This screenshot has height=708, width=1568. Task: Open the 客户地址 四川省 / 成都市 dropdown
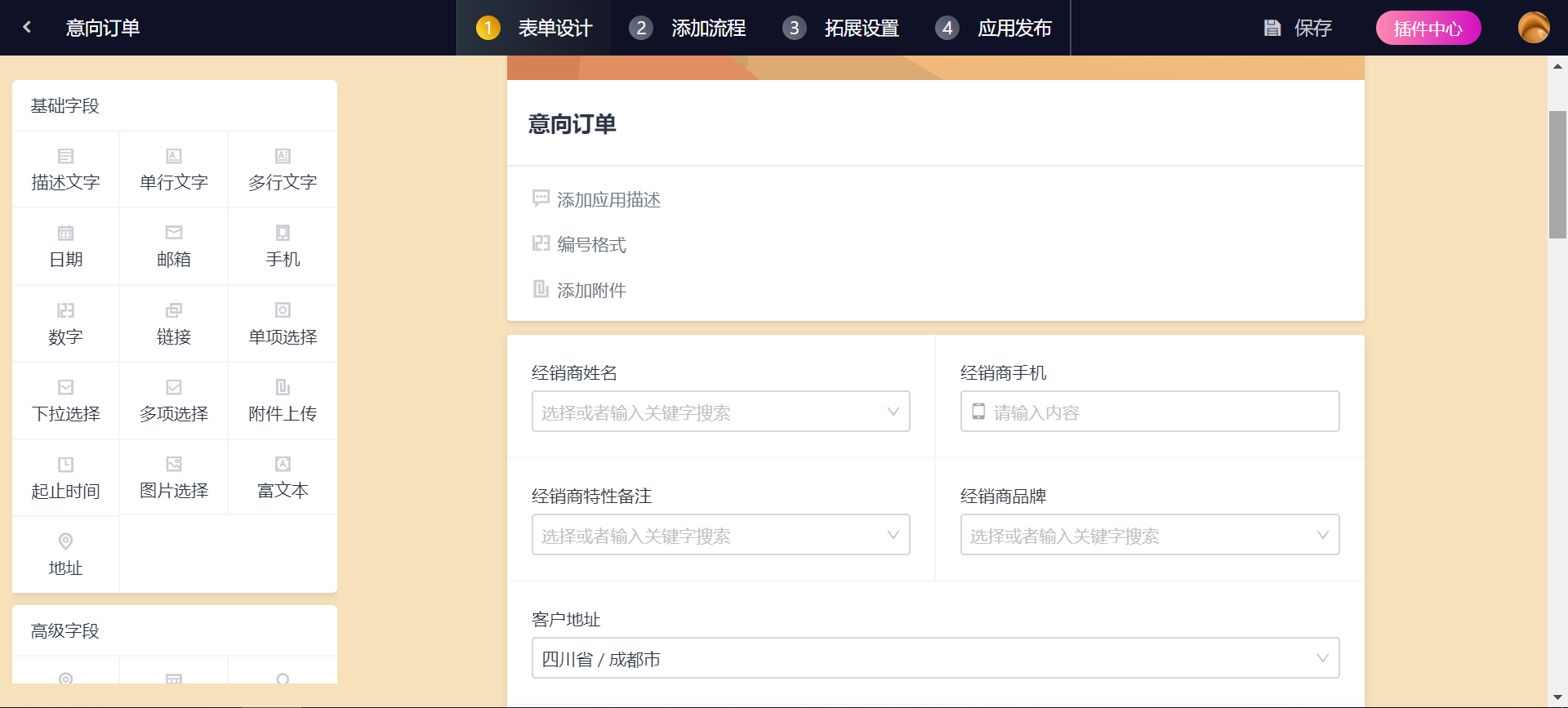[x=935, y=658]
